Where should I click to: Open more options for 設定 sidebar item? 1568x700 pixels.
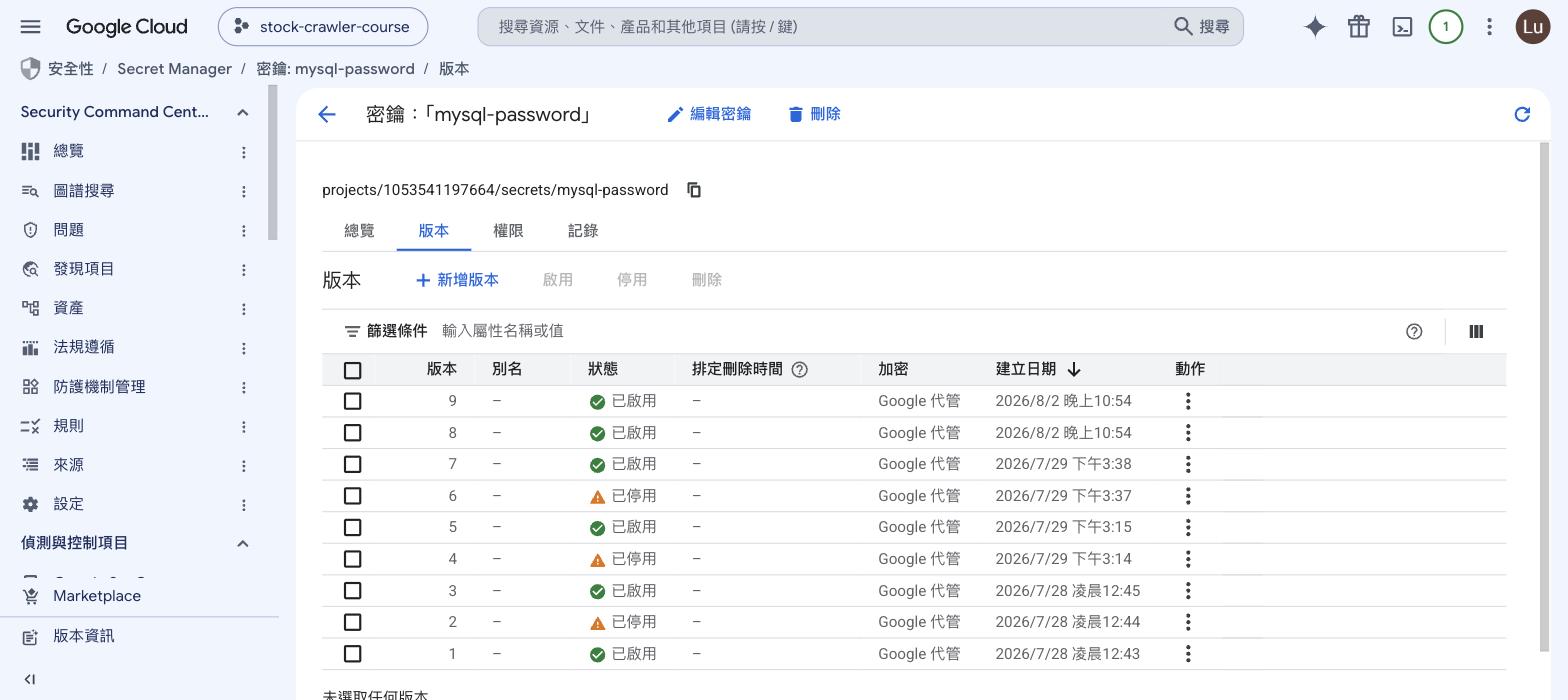click(243, 505)
